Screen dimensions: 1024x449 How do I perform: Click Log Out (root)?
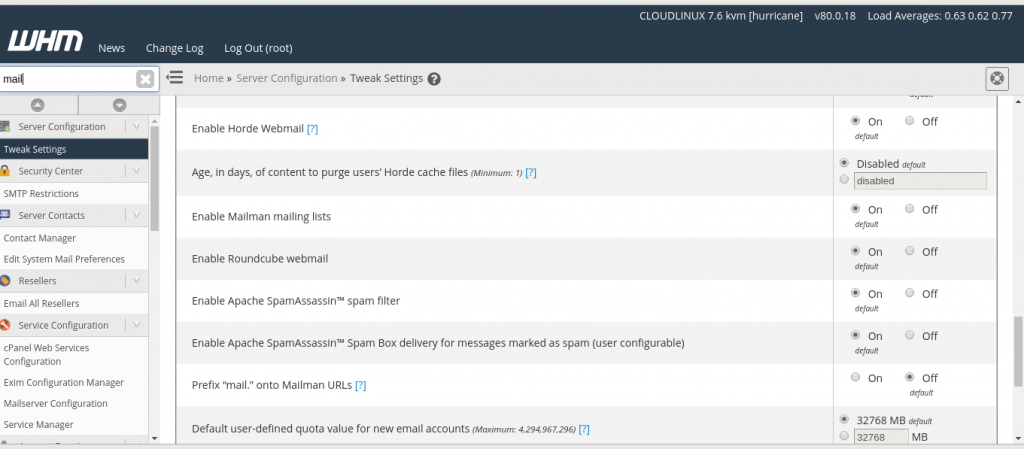point(258,48)
